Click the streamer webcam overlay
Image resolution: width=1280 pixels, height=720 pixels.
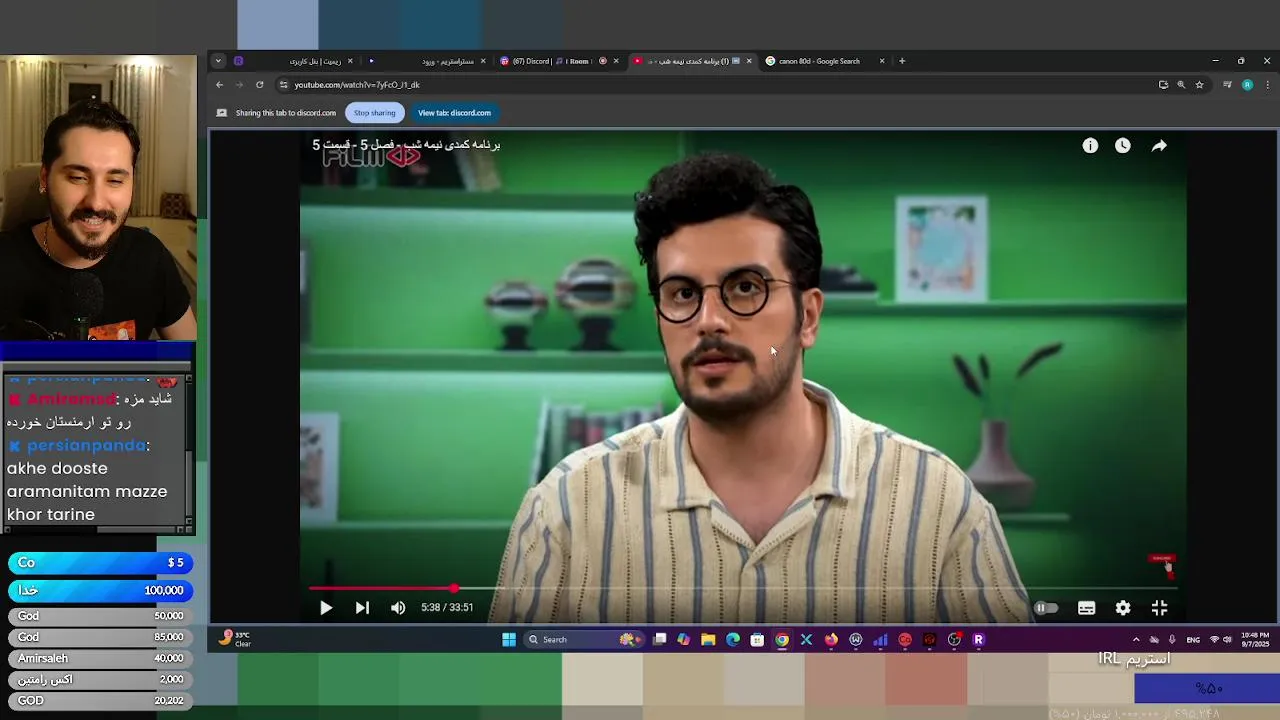click(x=98, y=199)
